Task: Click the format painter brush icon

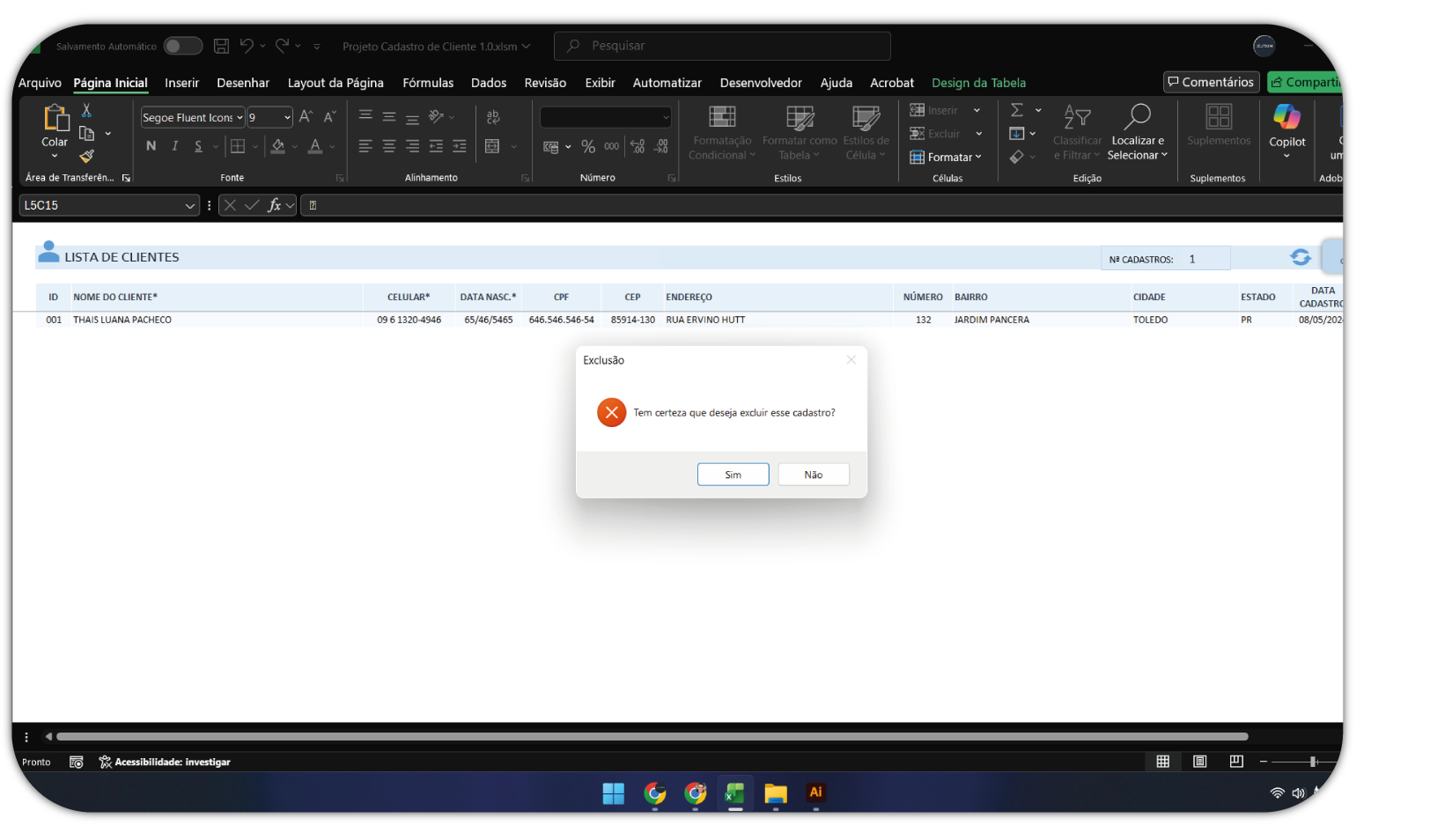Action: click(86, 157)
